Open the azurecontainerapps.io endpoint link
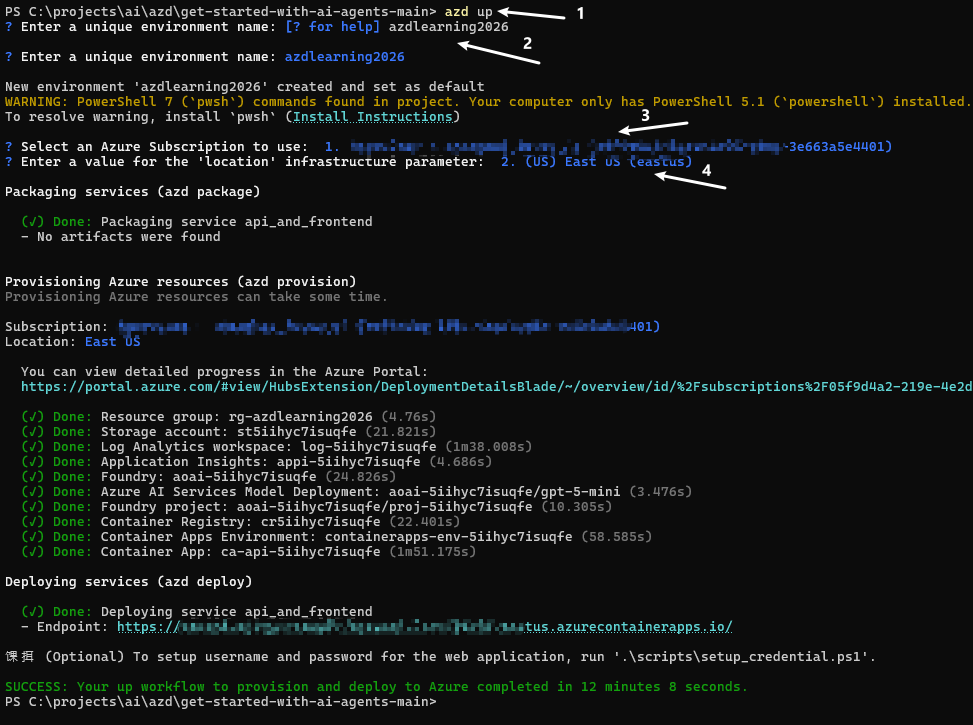This screenshot has width=973, height=725. (424, 627)
